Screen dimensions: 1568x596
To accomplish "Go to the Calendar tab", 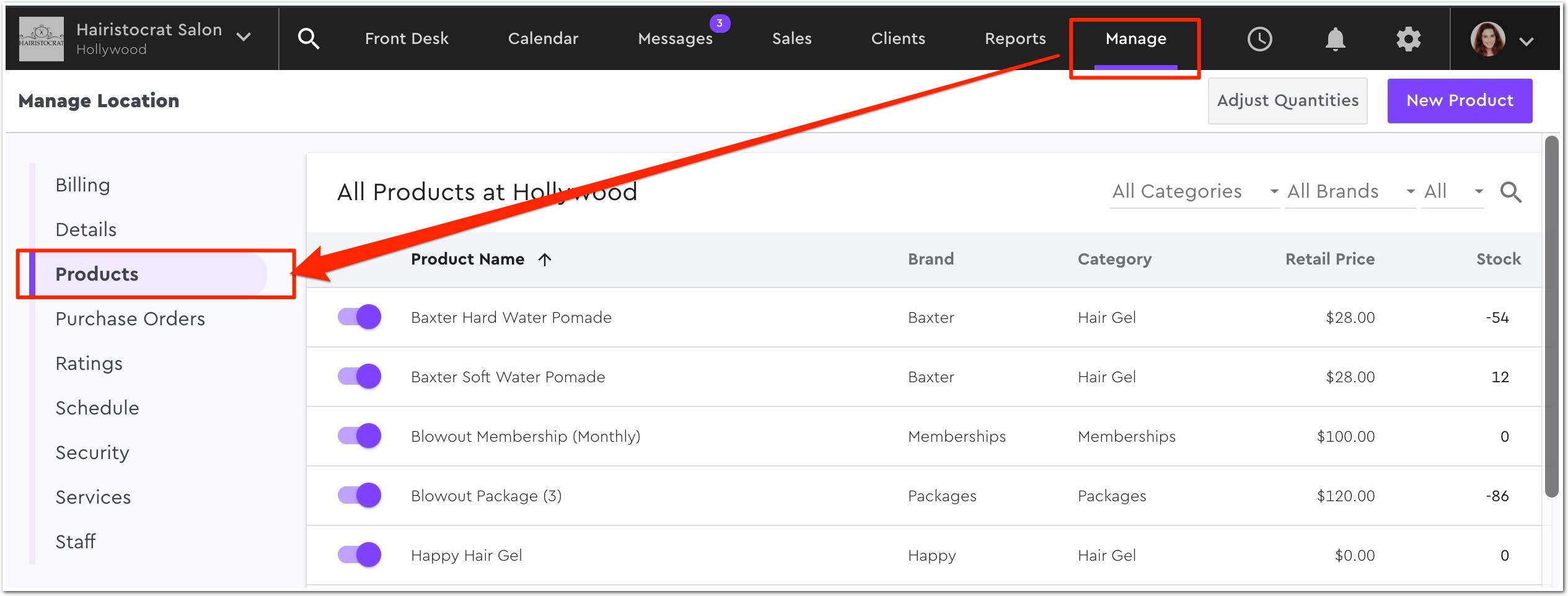I will [543, 38].
